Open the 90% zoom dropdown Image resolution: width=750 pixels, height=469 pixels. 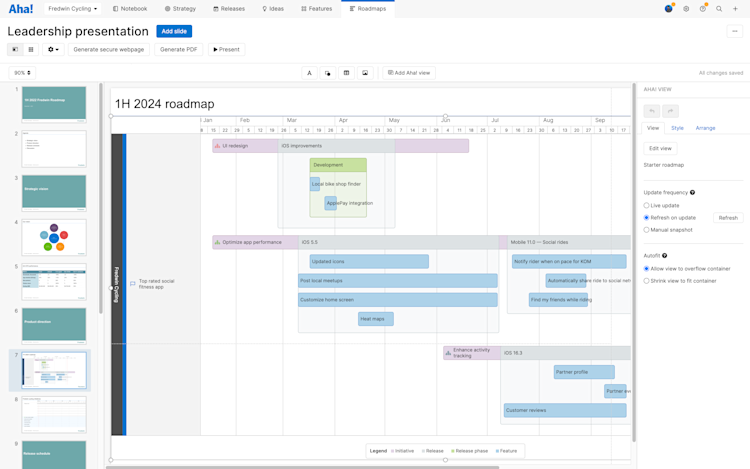tap(22, 73)
